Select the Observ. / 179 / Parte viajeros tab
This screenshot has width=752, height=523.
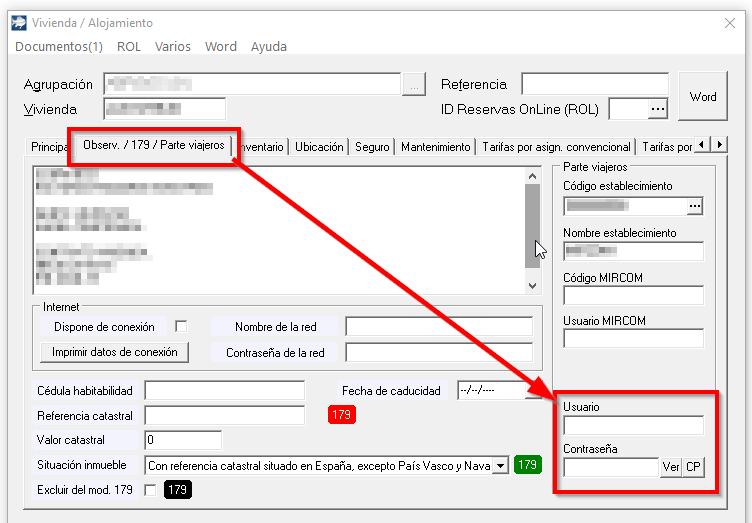pos(153,145)
